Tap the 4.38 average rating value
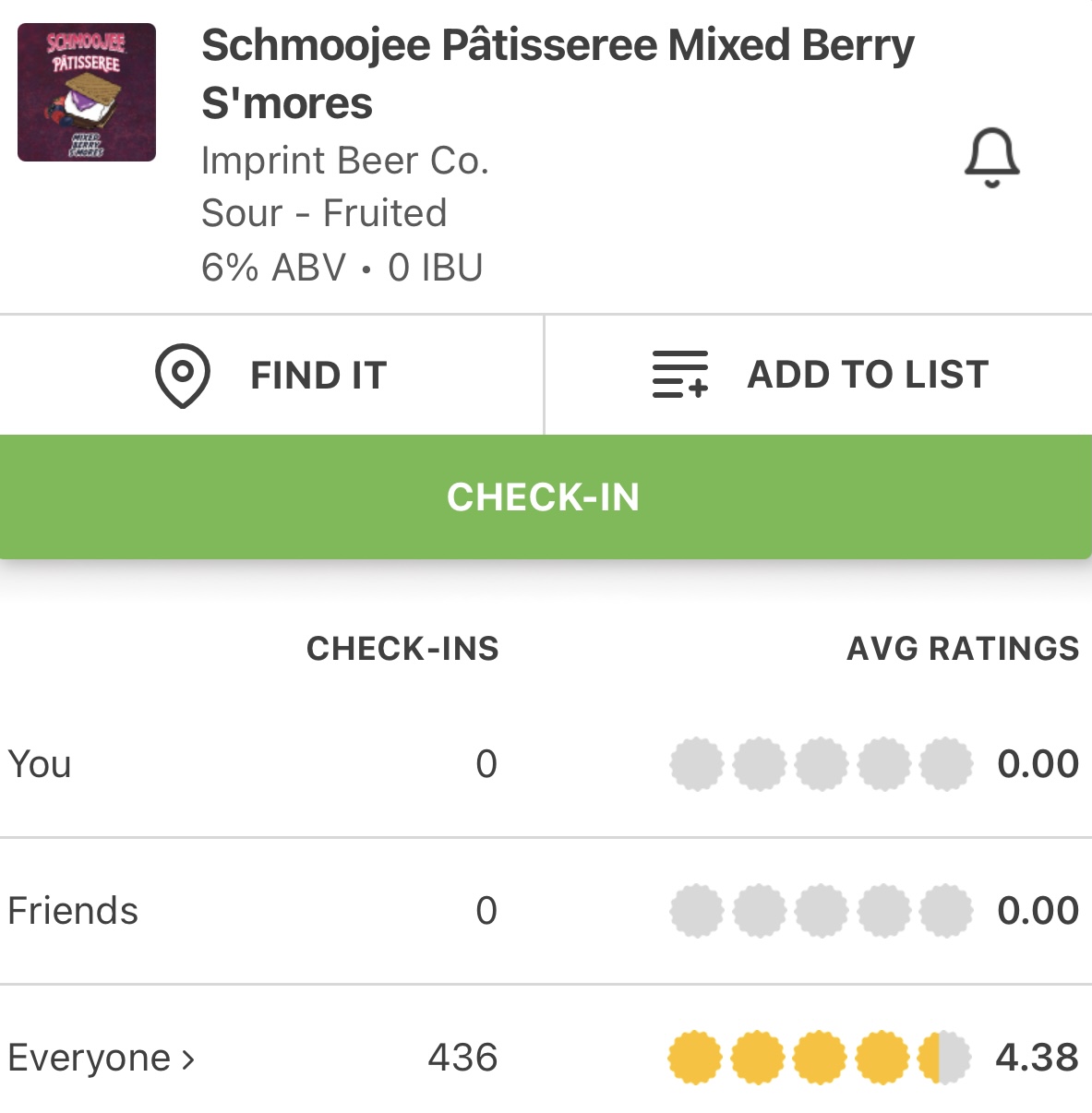This screenshot has width=1092, height=1113. [1037, 1058]
